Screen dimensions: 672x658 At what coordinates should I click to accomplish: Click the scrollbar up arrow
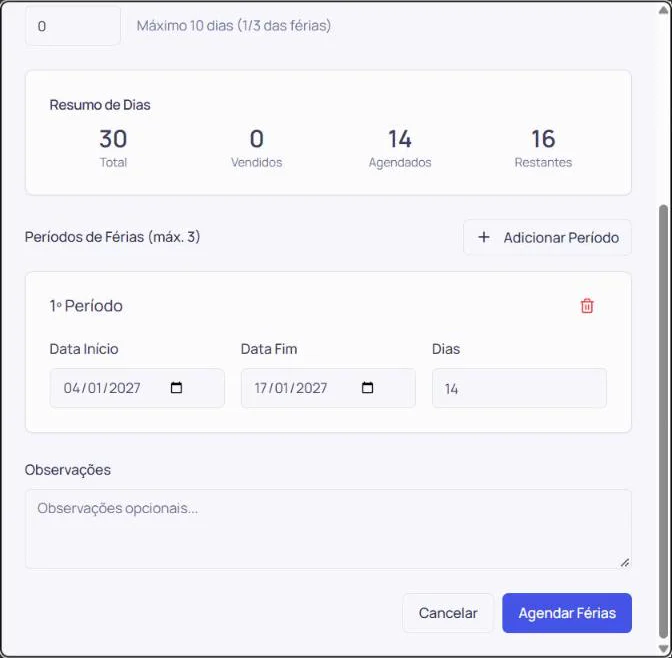pyautogui.click(x=663, y=10)
